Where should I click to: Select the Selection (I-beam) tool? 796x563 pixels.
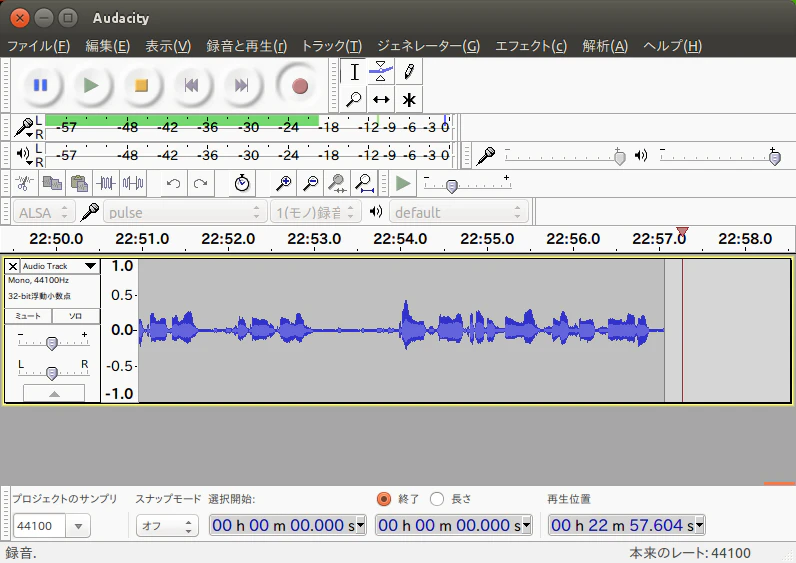(354, 72)
